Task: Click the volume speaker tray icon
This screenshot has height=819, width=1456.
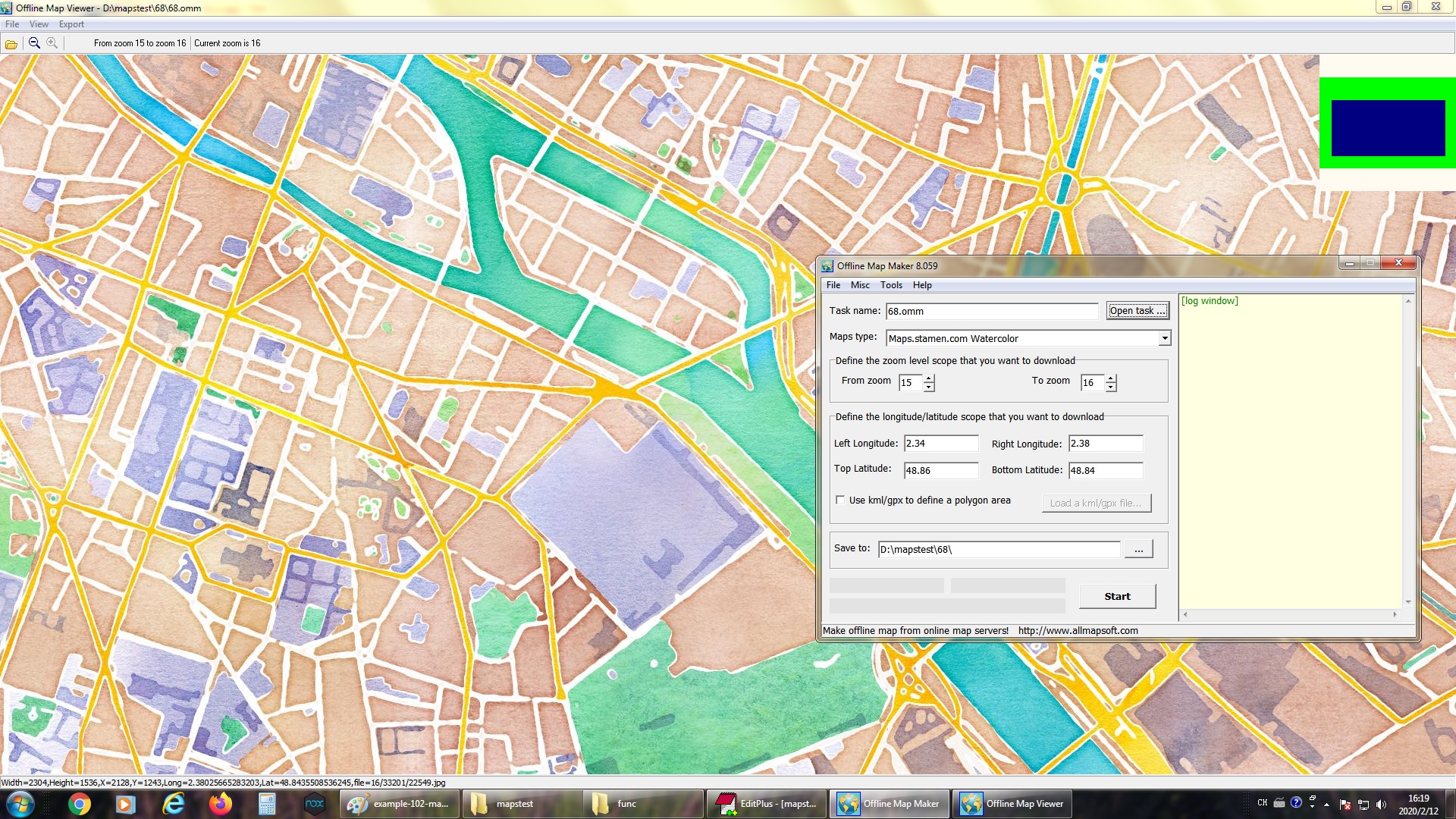Action: coord(1381,805)
